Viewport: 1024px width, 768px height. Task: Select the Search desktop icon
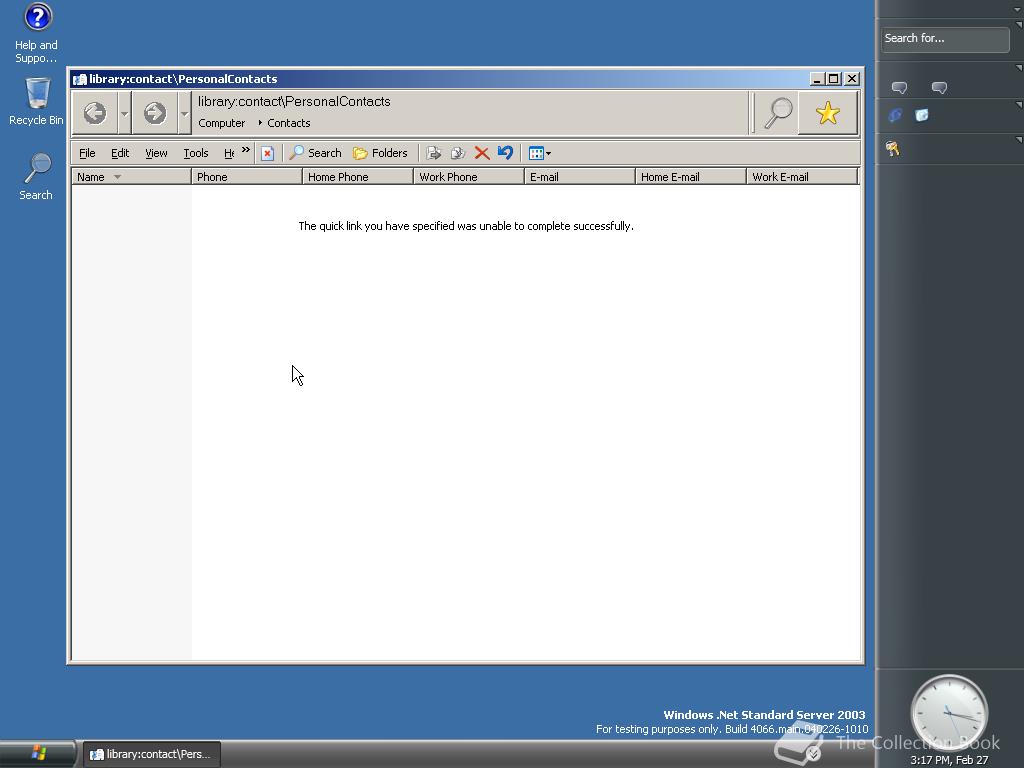tap(36, 176)
